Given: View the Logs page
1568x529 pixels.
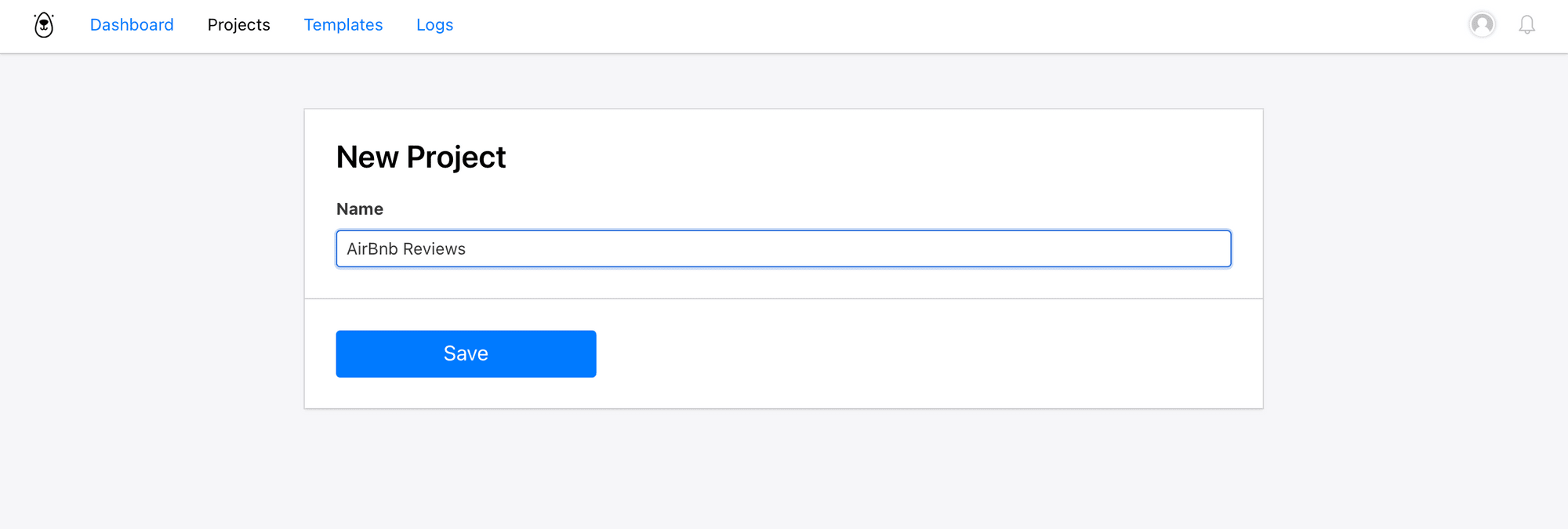Looking at the screenshot, I should click(x=434, y=25).
